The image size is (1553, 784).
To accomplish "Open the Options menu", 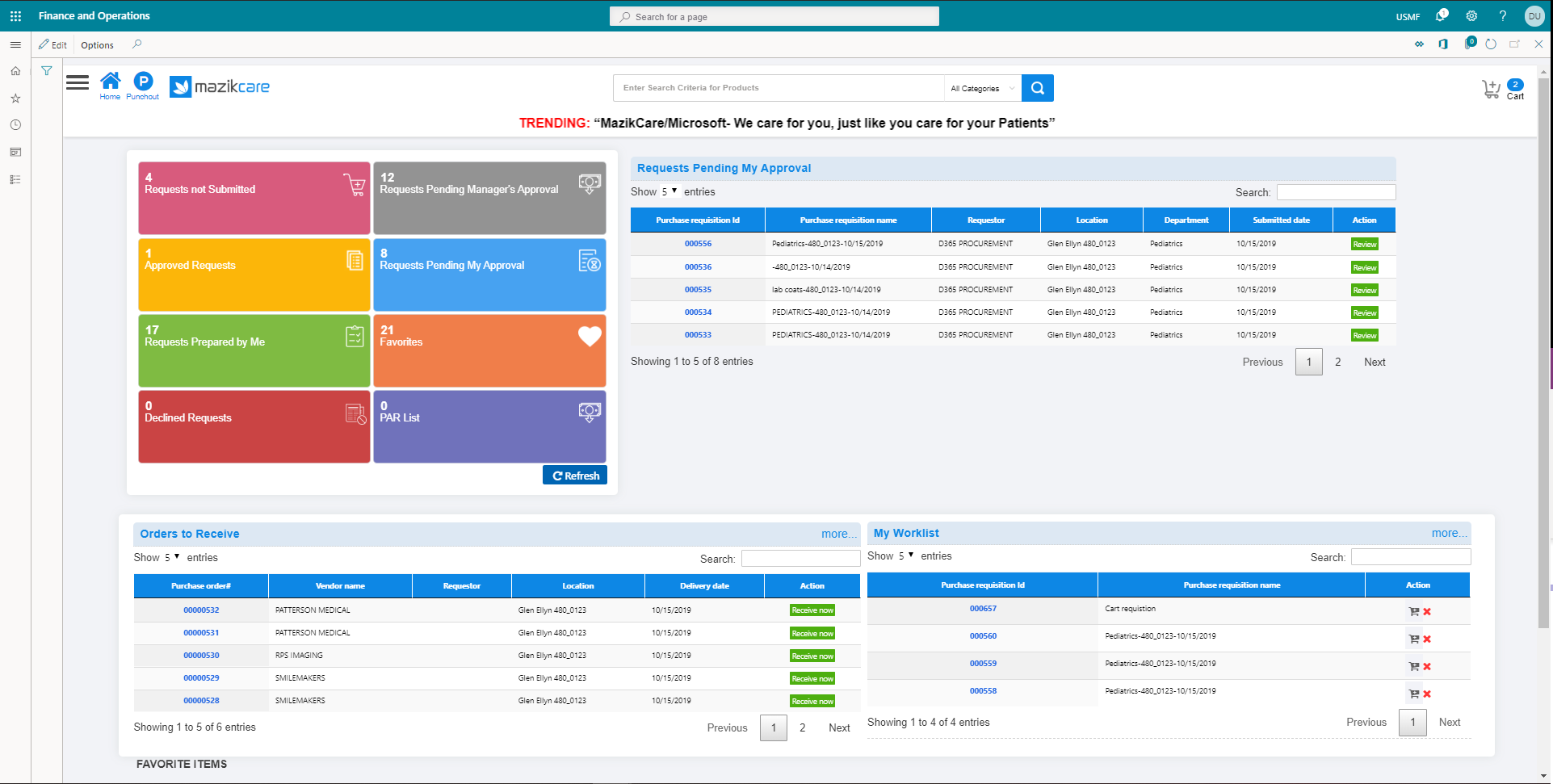I will (97, 45).
